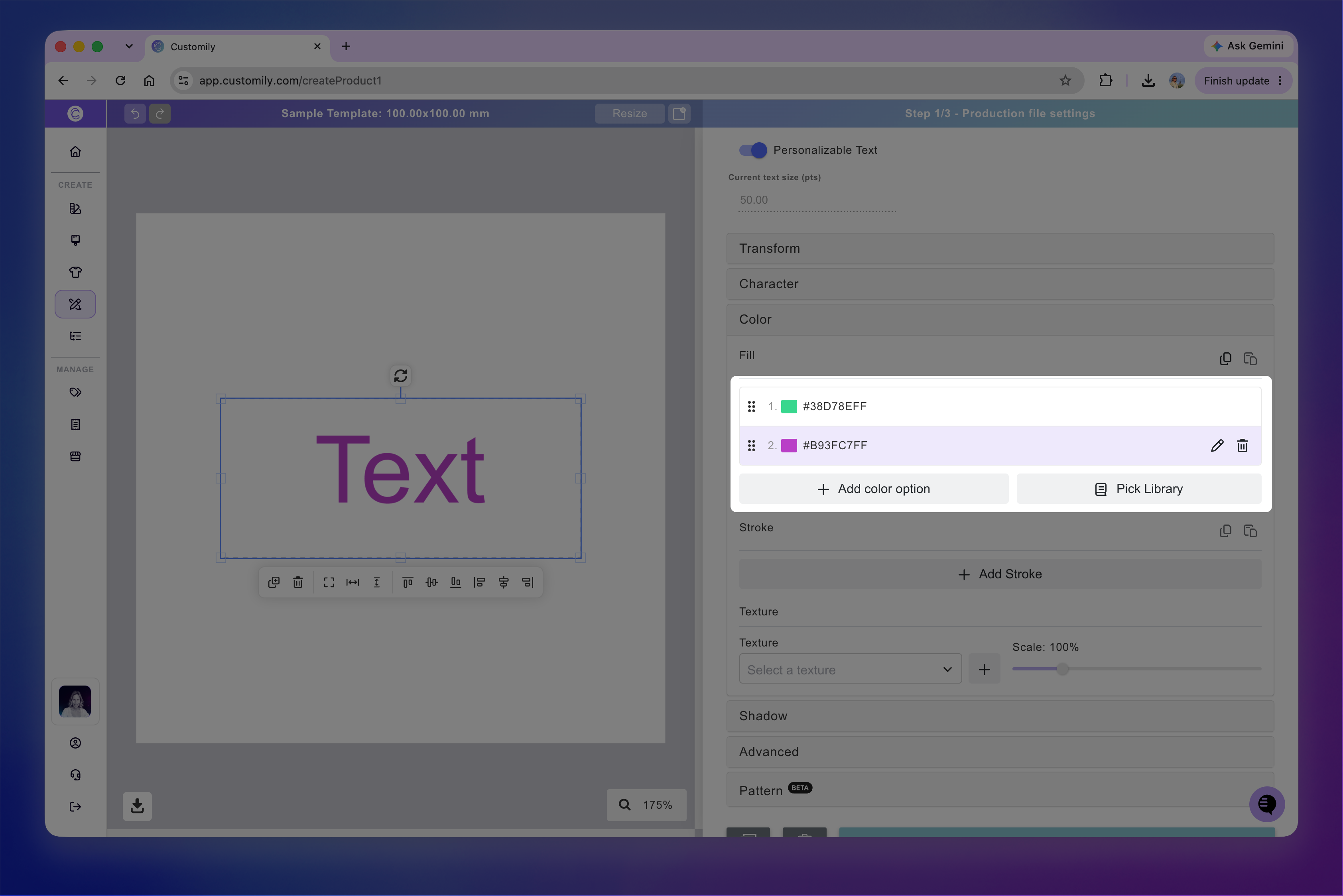
Task: Expand the Character section
Action: [x=1000, y=284]
